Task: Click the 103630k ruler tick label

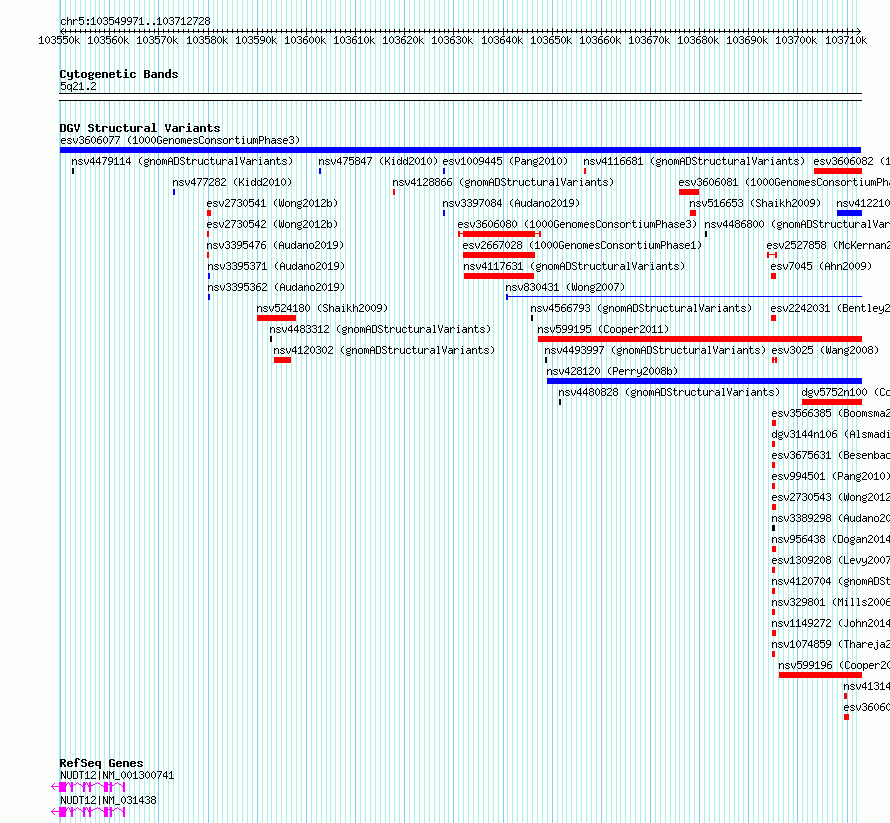Action: click(x=452, y=40)
